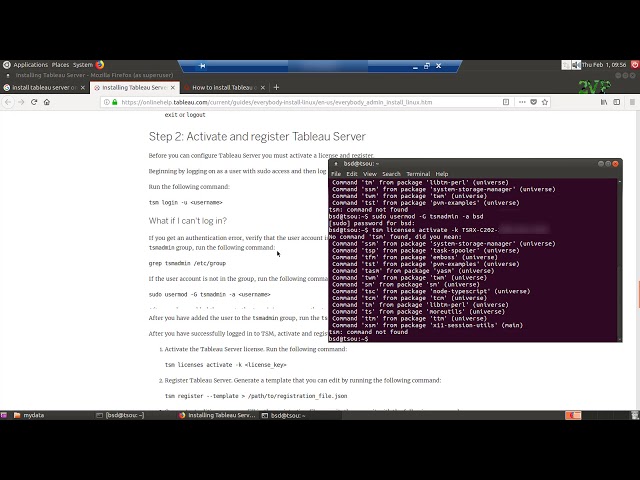The image size is (640, 480).
Task: Bookmark this page with star icon
Action: pos(545,102)
